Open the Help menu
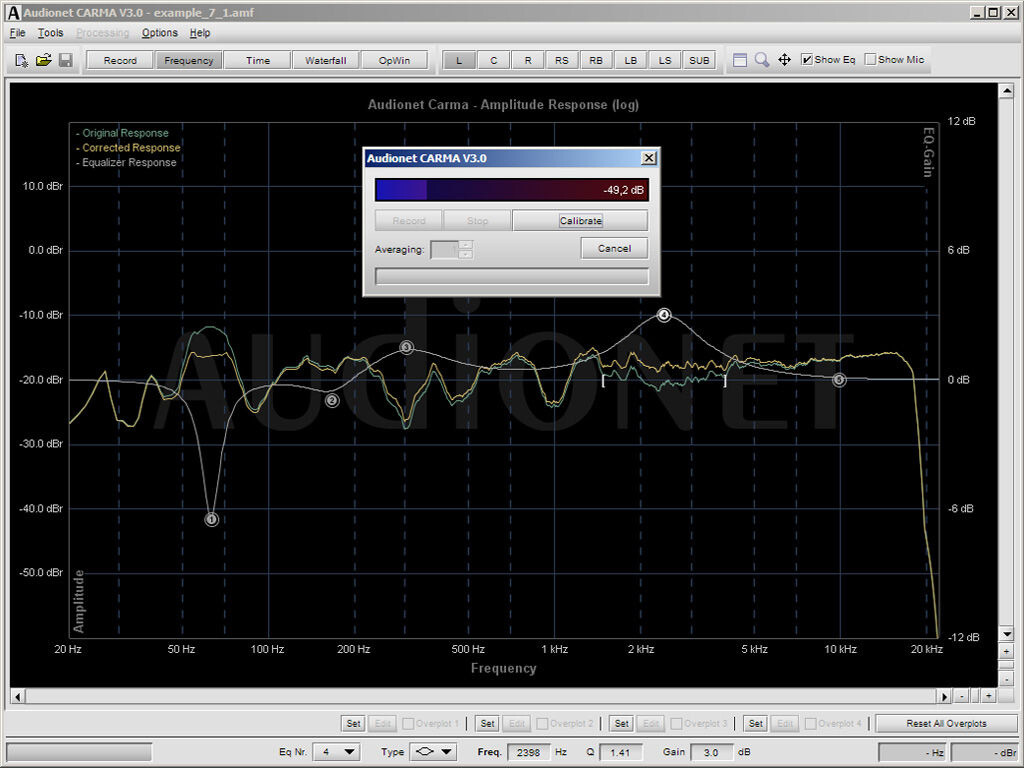1024x768 pixels. [200, 33]
